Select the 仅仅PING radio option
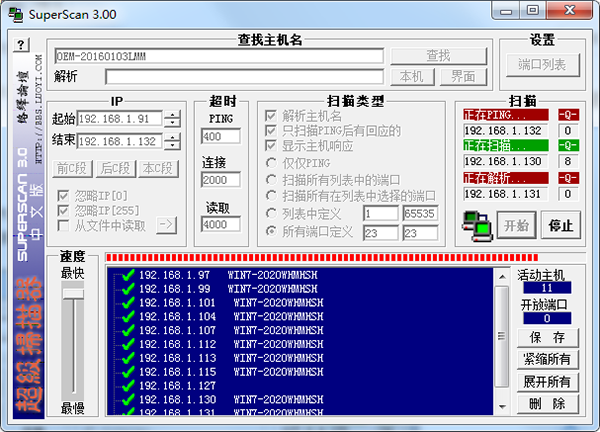 (271, 164)
